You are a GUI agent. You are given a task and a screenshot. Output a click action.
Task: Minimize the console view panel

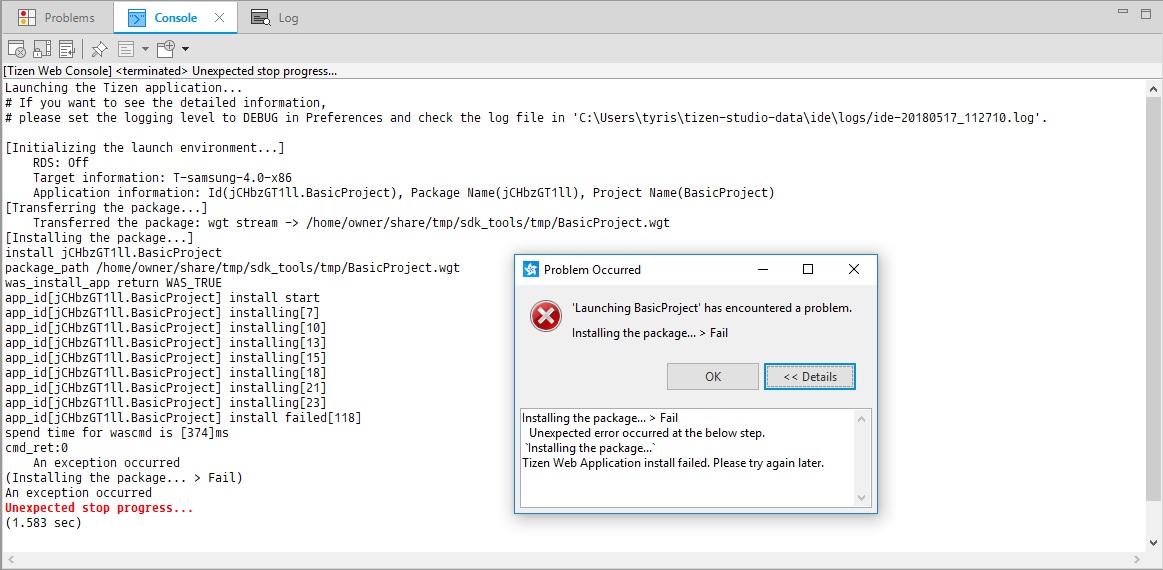point(1123,12)
